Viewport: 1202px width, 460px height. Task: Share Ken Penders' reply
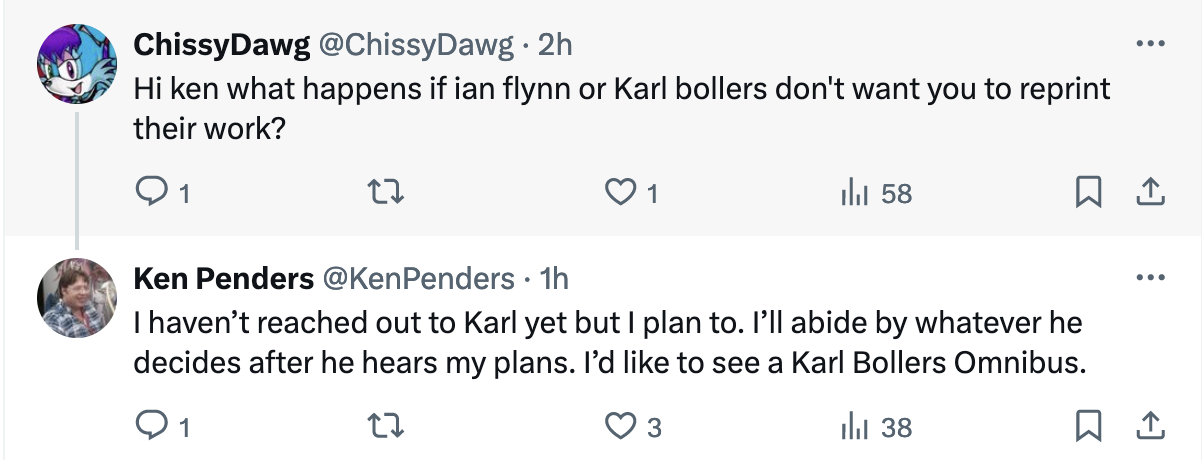pyautogui.click(x=1150, y=427)
